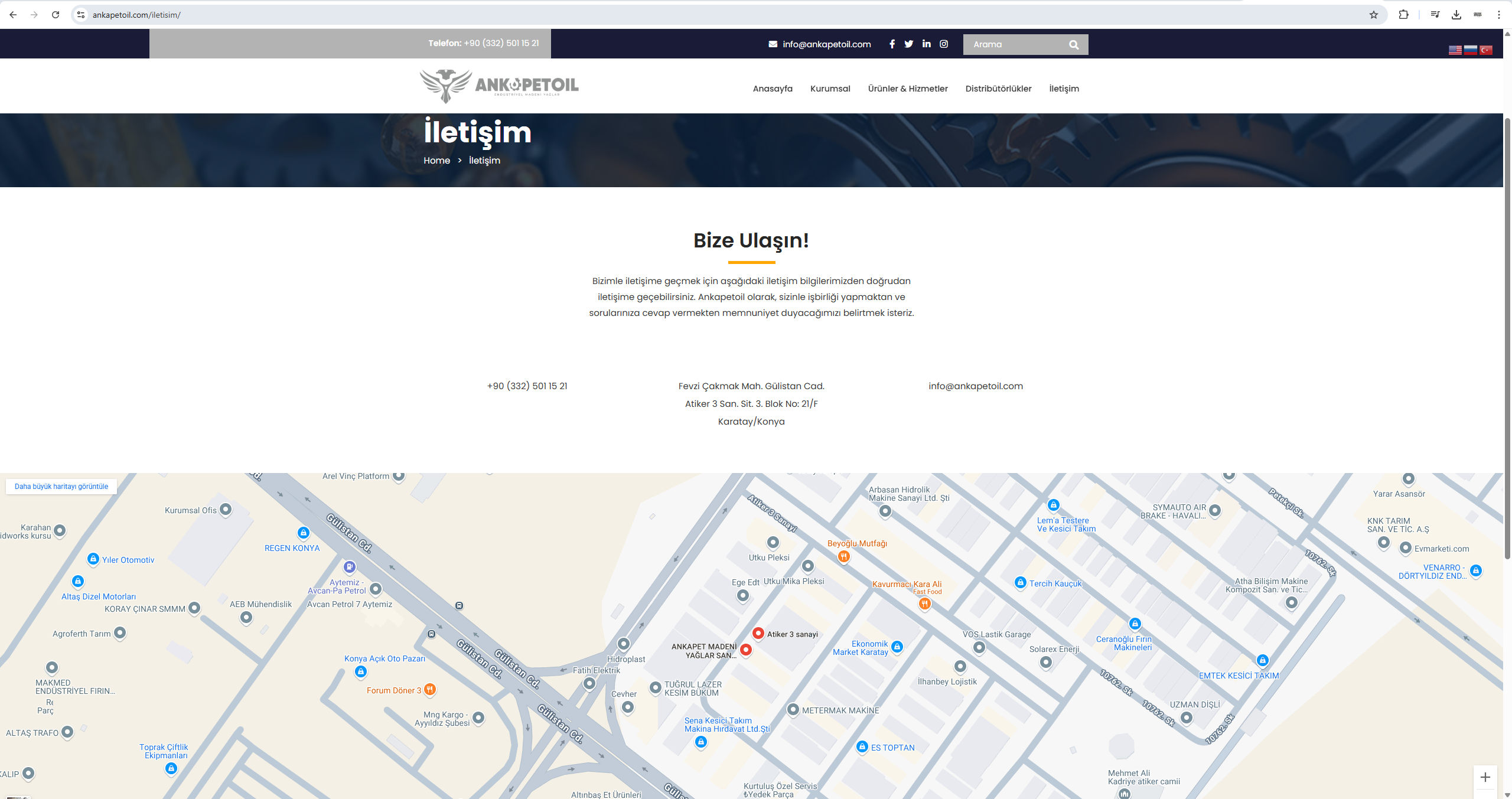Viewport: 1512px width, 799px height.
Task: Click the "İlhanbey Lojistik" map label
Action: pos(947,681)
